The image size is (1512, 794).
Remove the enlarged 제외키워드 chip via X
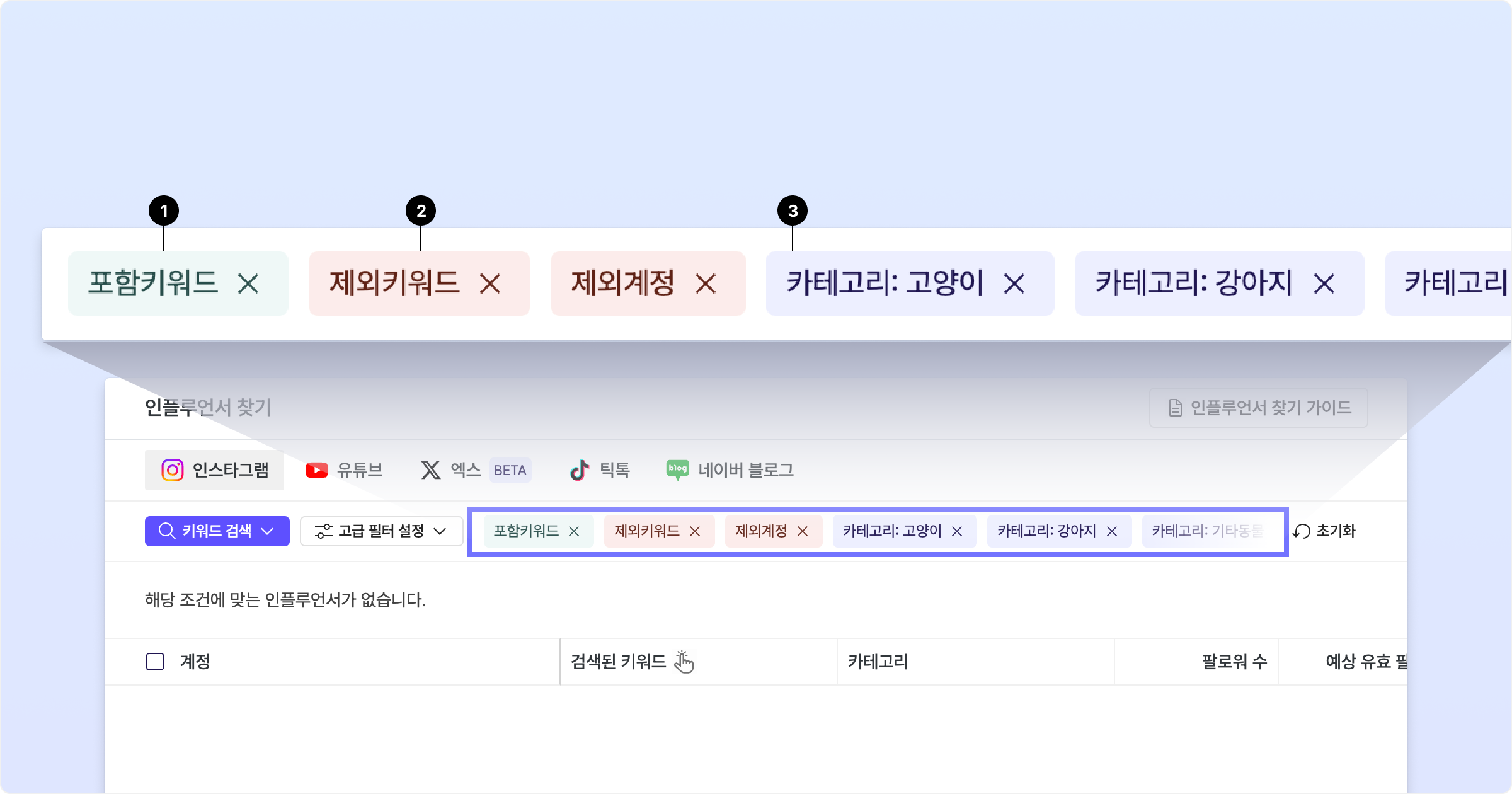(x=490, y=284)
